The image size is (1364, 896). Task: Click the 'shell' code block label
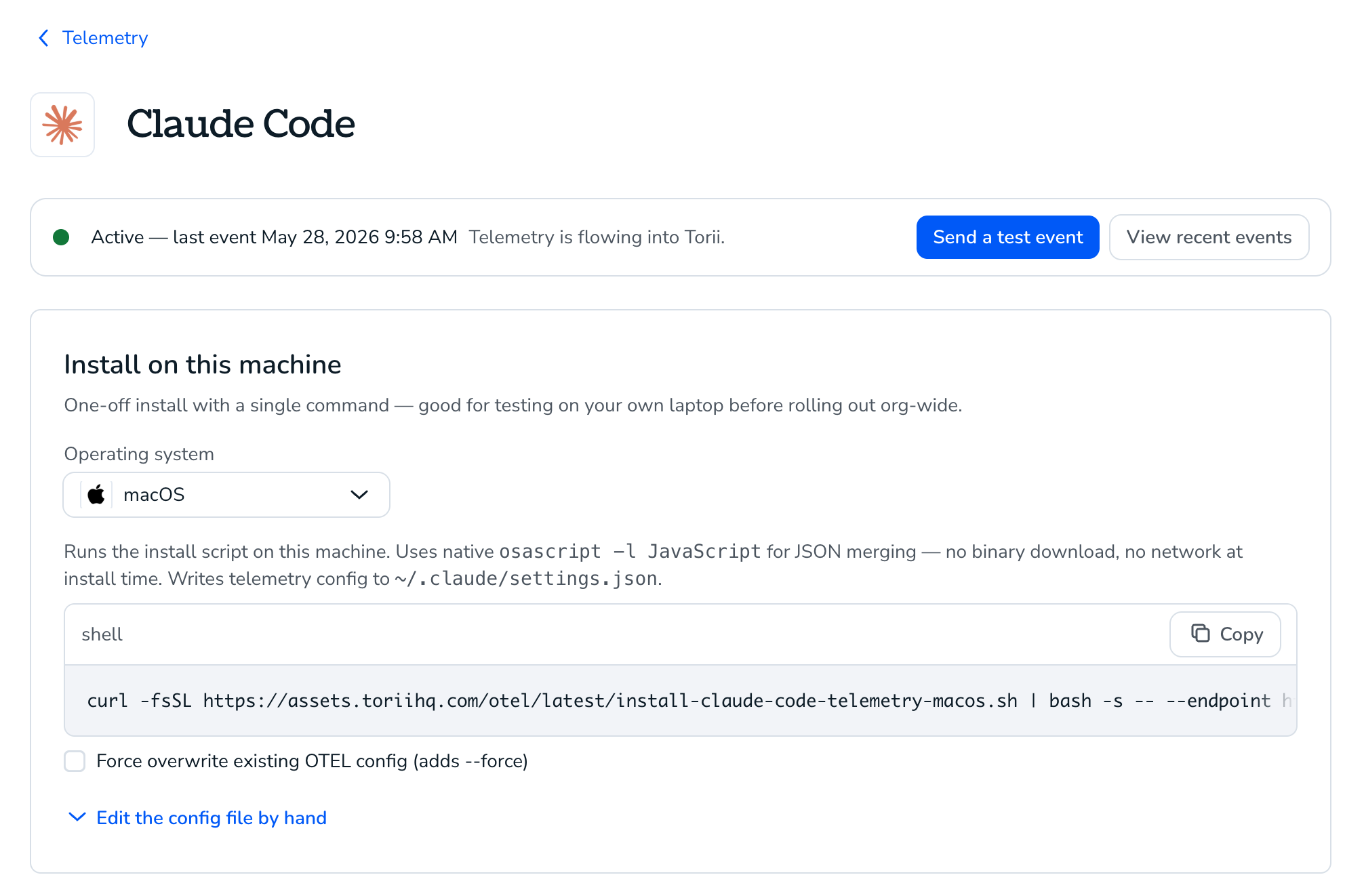coord(102,634)
